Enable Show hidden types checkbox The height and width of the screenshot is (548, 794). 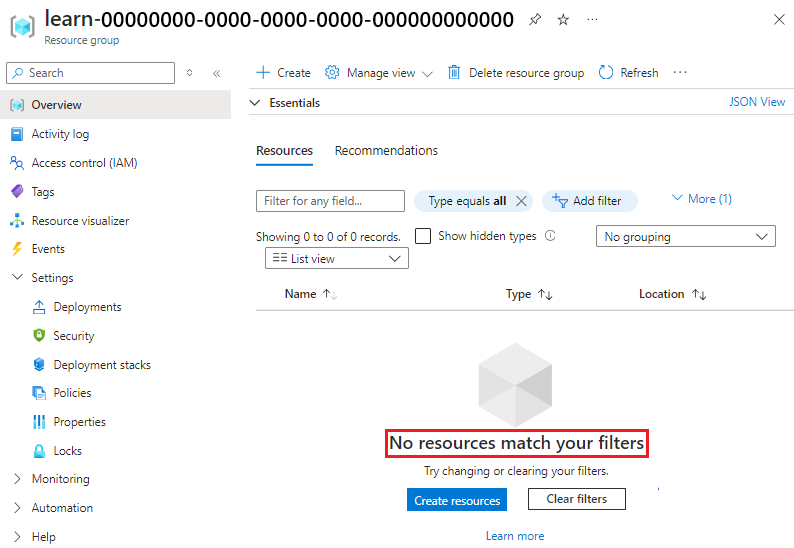[x=423, y=236]
